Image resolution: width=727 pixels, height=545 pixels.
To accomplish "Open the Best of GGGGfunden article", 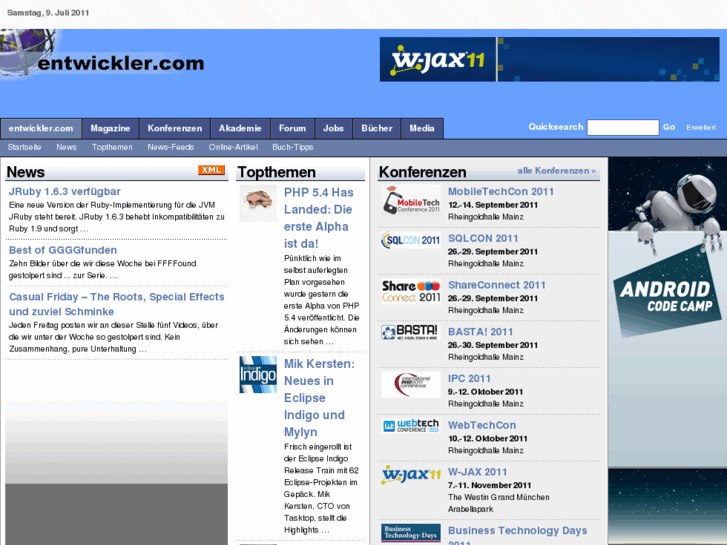I will (x=63, y=250).
